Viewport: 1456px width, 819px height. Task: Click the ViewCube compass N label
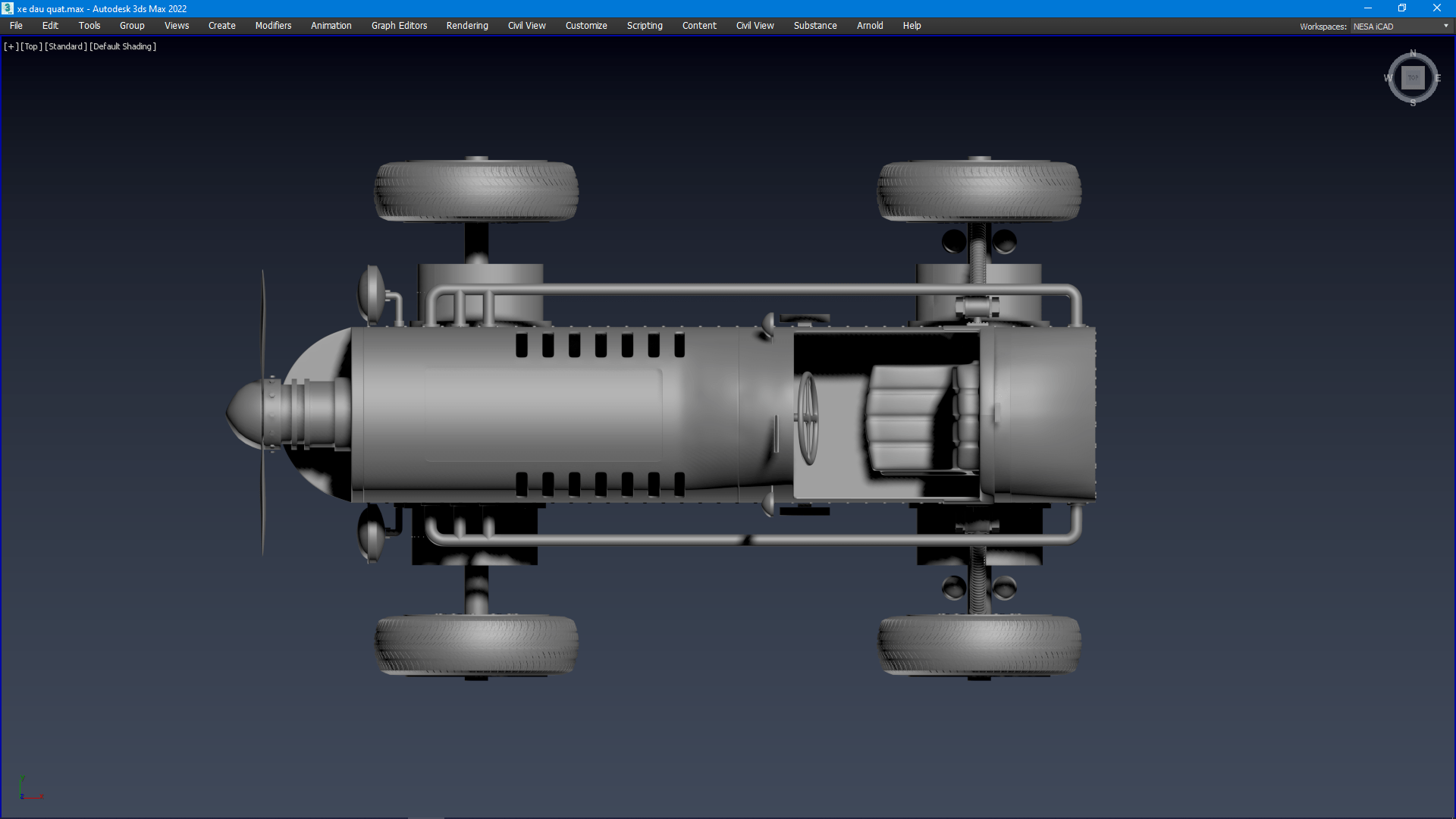coord(1413,53)
